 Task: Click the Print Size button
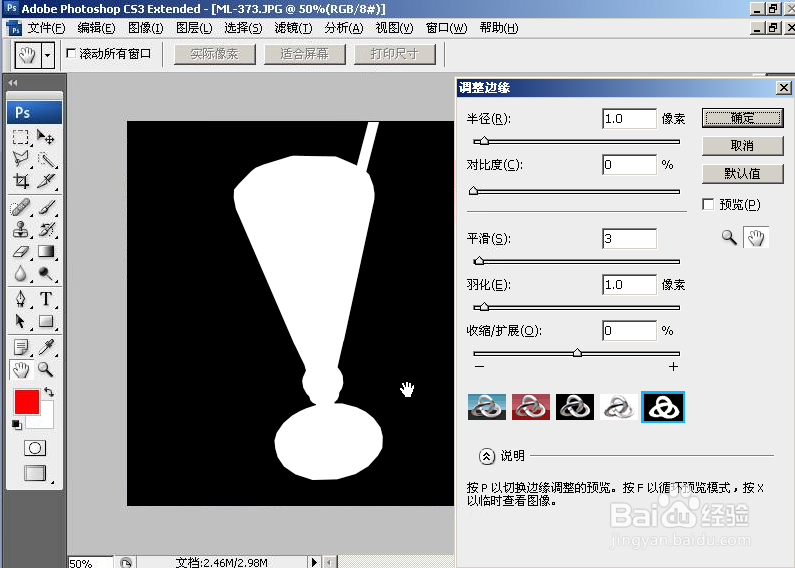coord(395,54)
